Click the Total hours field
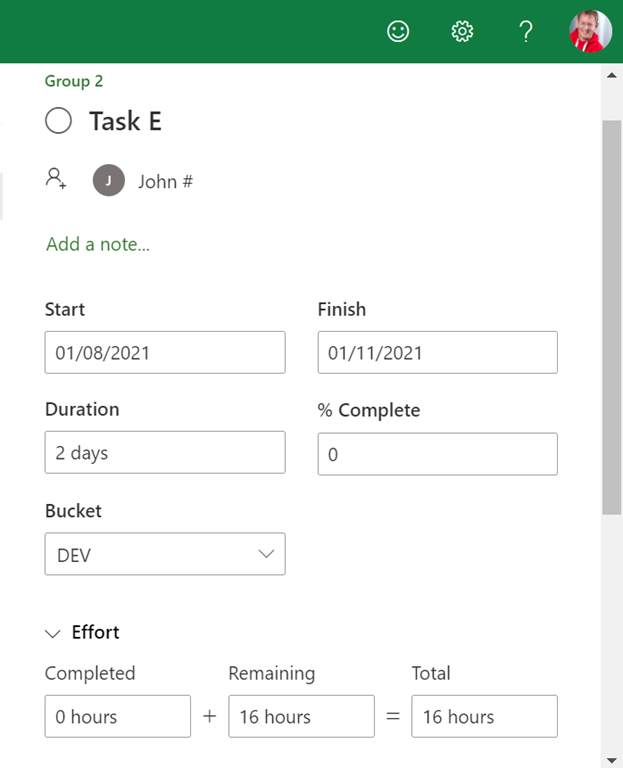The width and height of the screenshot is (623, 768). pyautogui.click(x=484, y=717)
